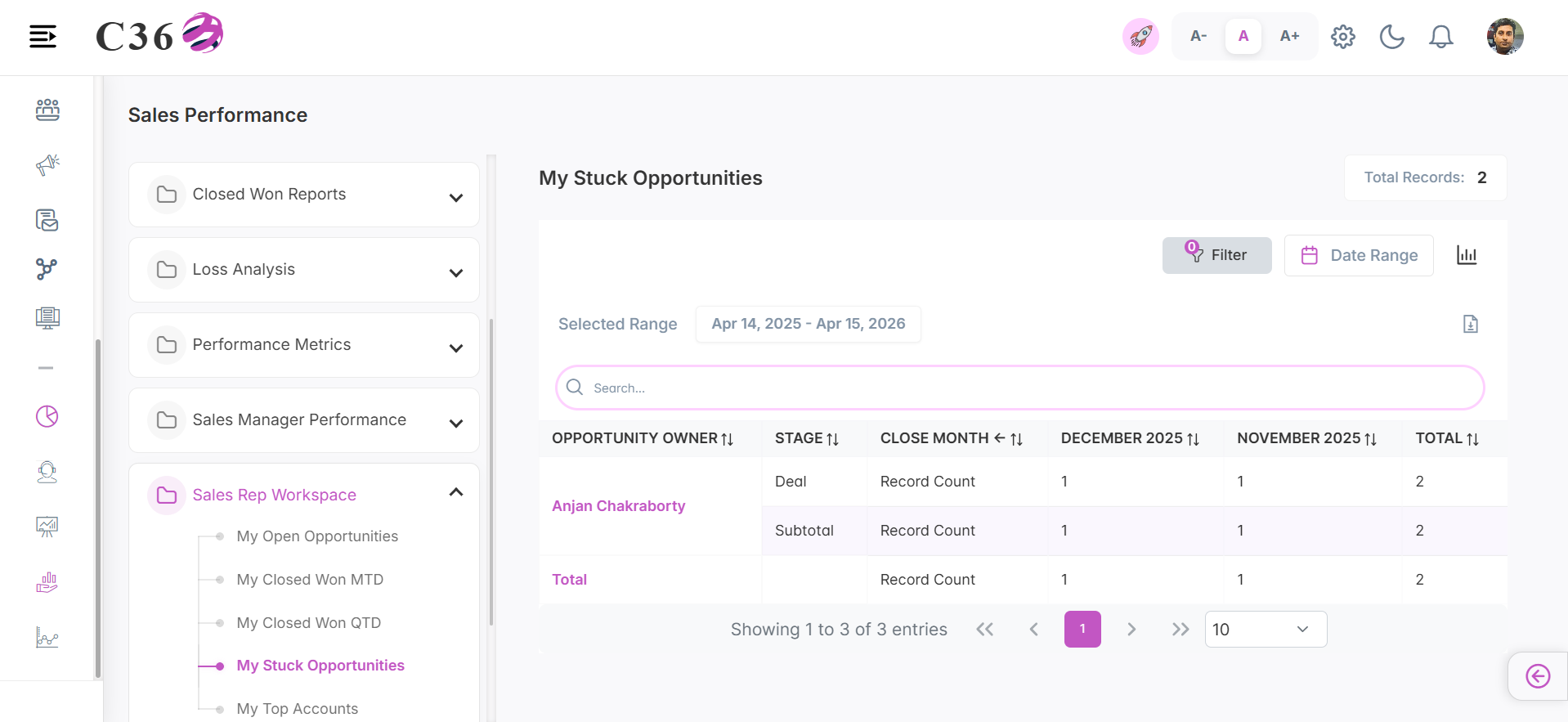Click the Total row label
Screen dimensions: 1568x722
pyautogui.click(x=569, y=580)
